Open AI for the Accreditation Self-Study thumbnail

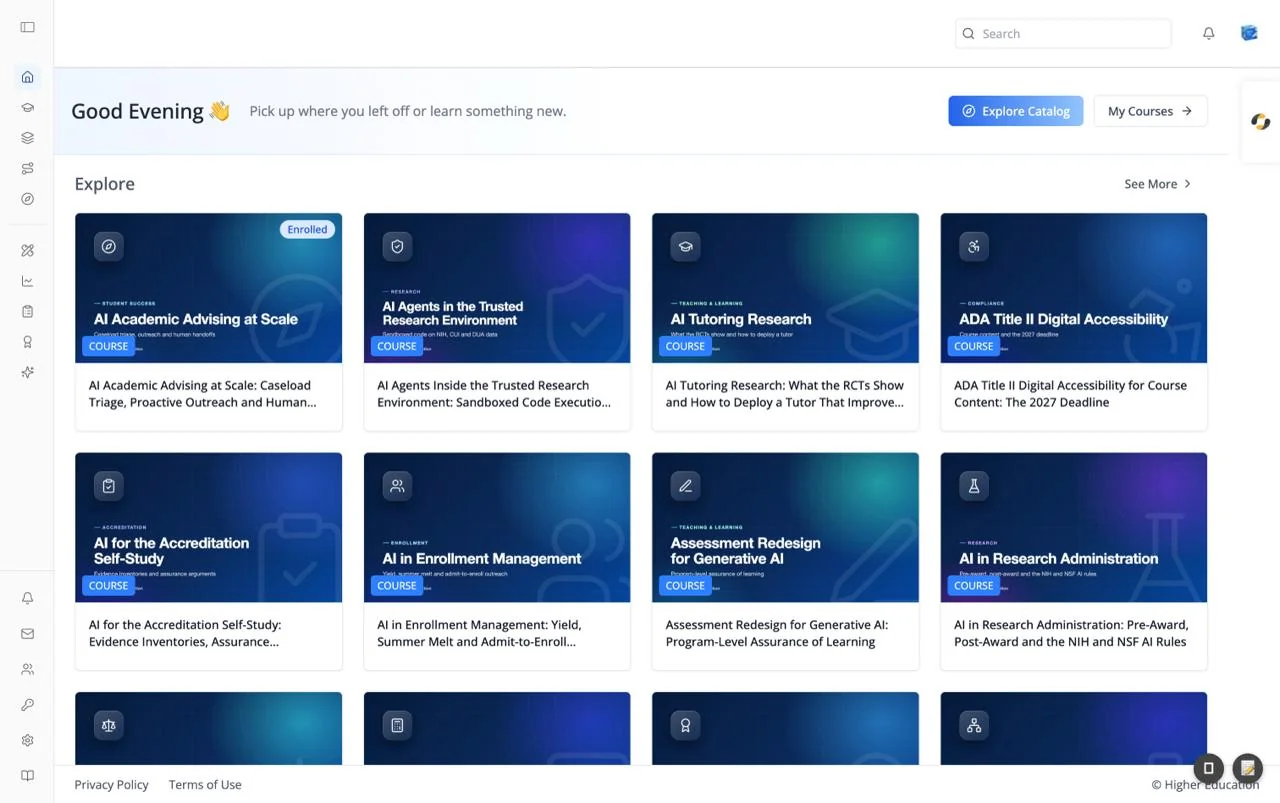pyautogui.click(x=208, y=528)
